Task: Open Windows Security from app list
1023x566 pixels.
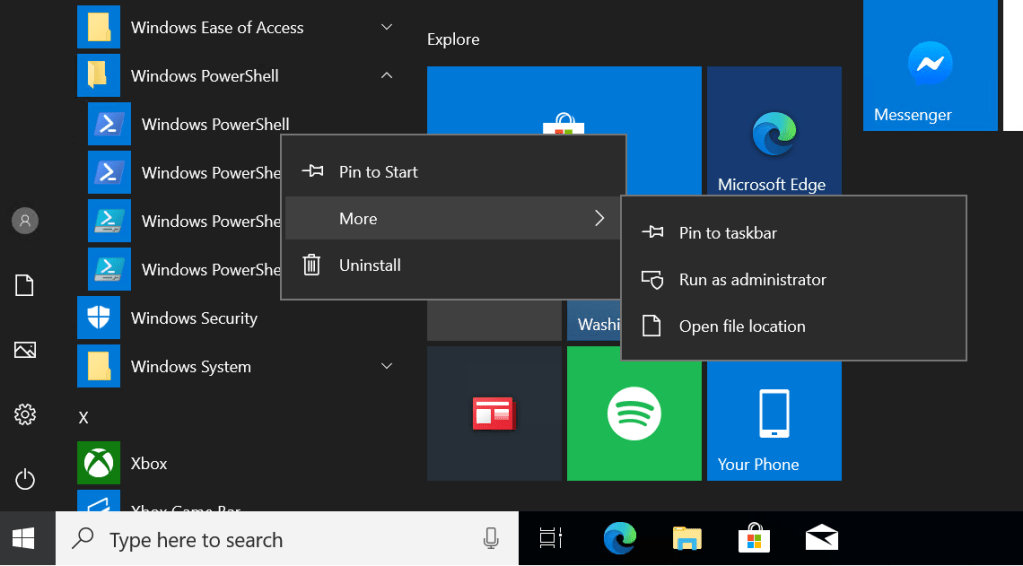Action: 193,318
